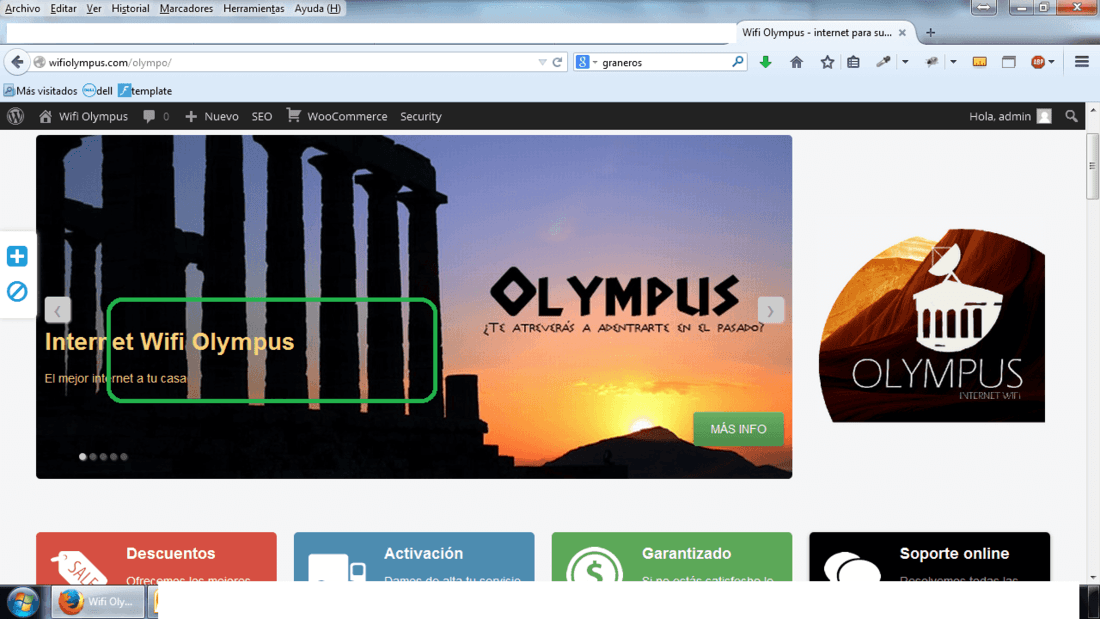Go to the previous slide arrow
The width and height of the screenshot is (1100, 619).
pos(58,310)
